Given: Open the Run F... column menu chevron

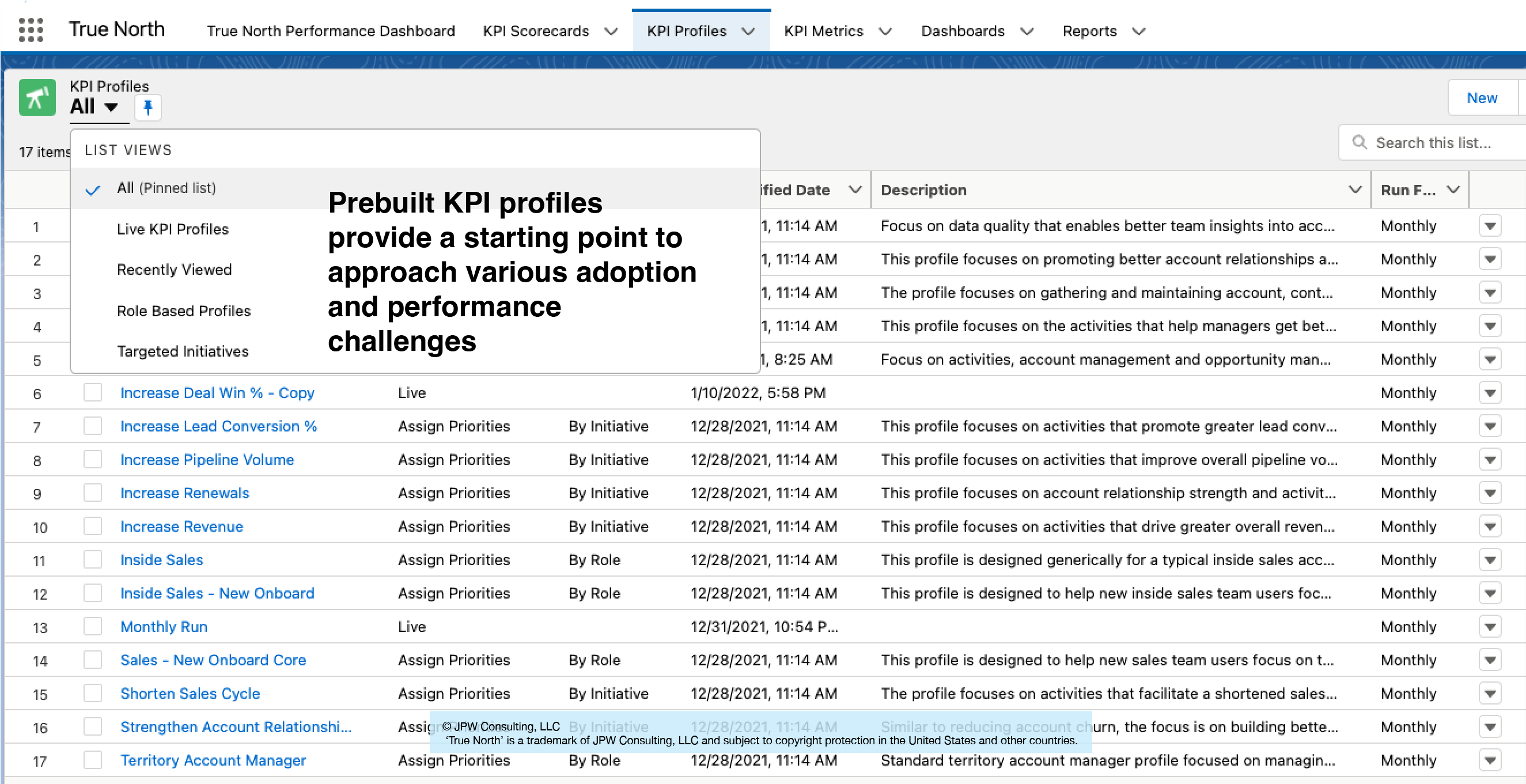Looking at the screenshot, I should pyautogui.click(x=1452, y=190).
